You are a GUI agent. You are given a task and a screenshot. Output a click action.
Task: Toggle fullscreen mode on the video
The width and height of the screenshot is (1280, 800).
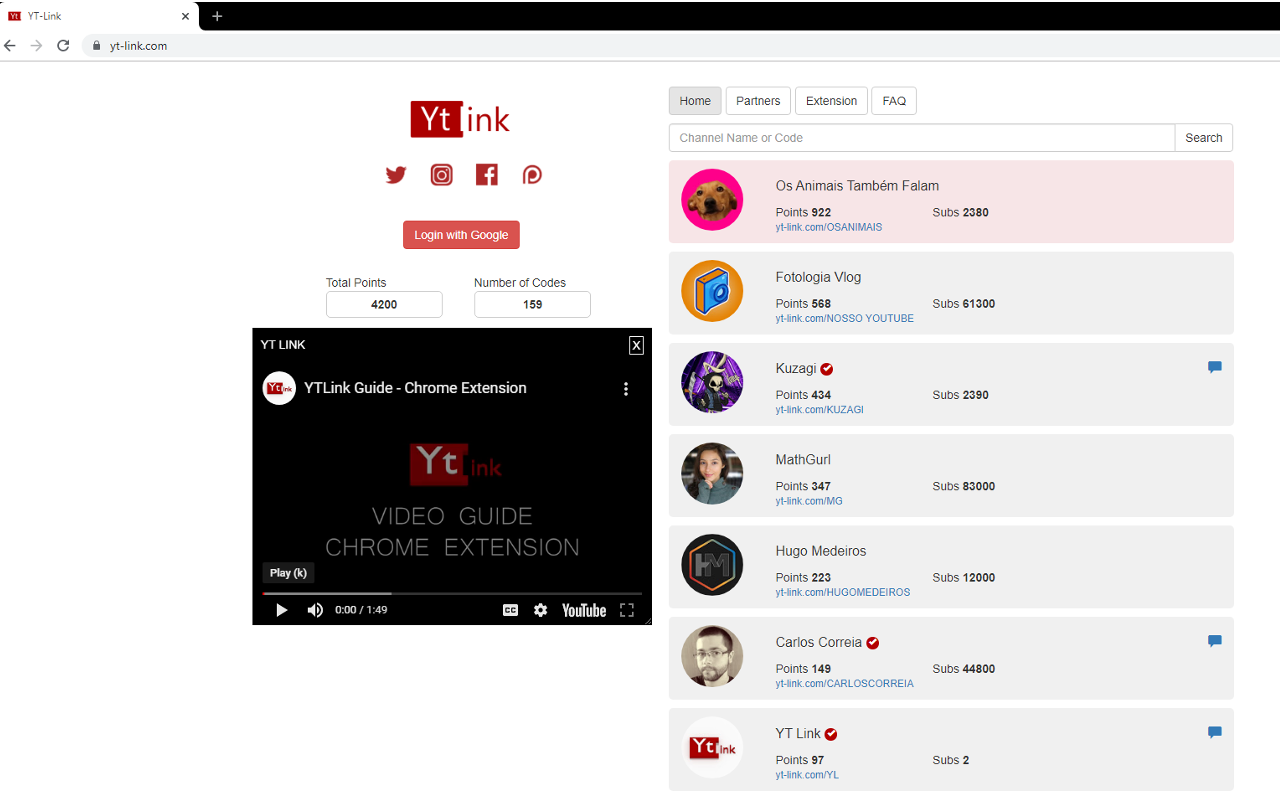(x=627, y=610)
